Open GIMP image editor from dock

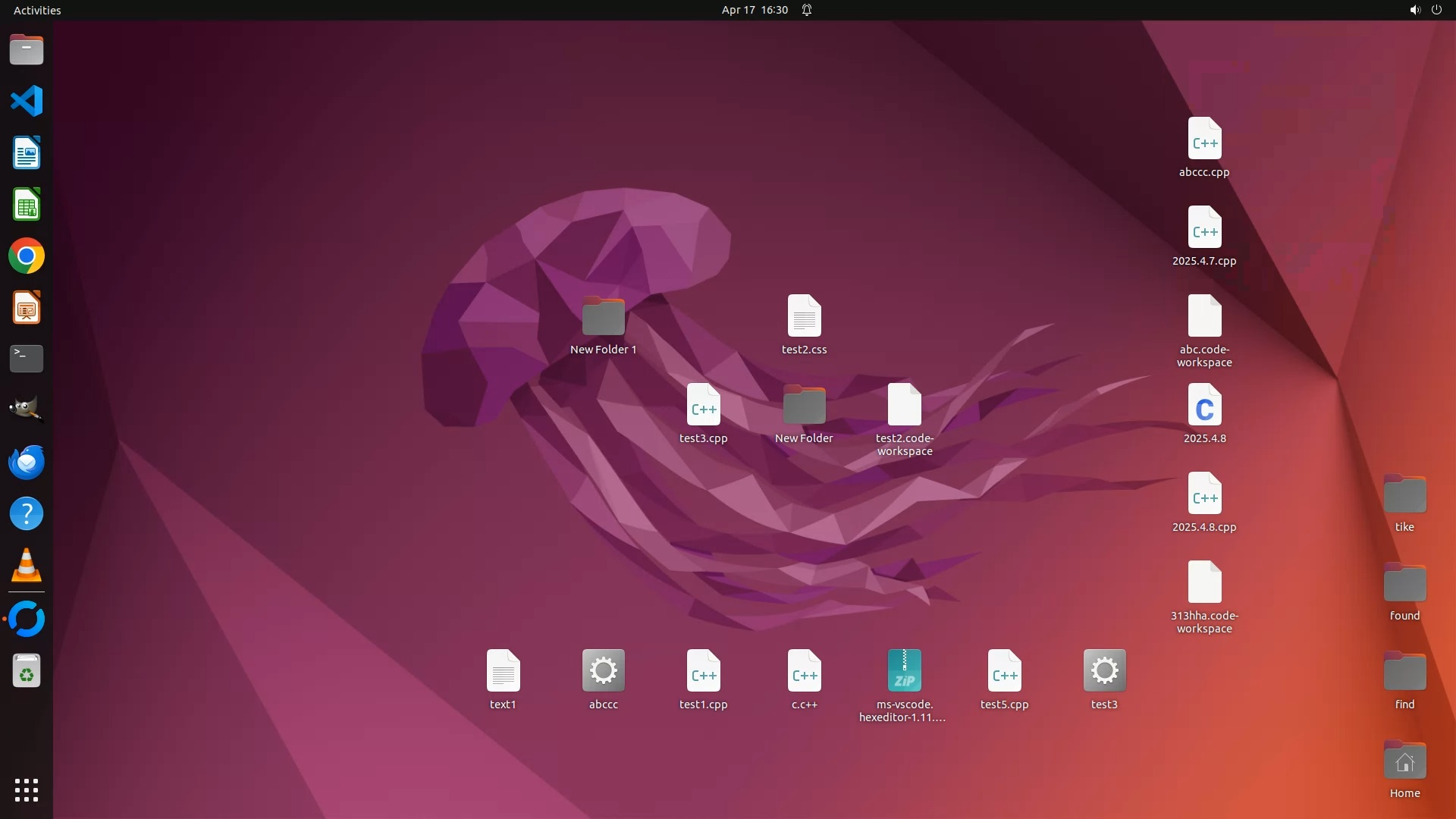27,409
